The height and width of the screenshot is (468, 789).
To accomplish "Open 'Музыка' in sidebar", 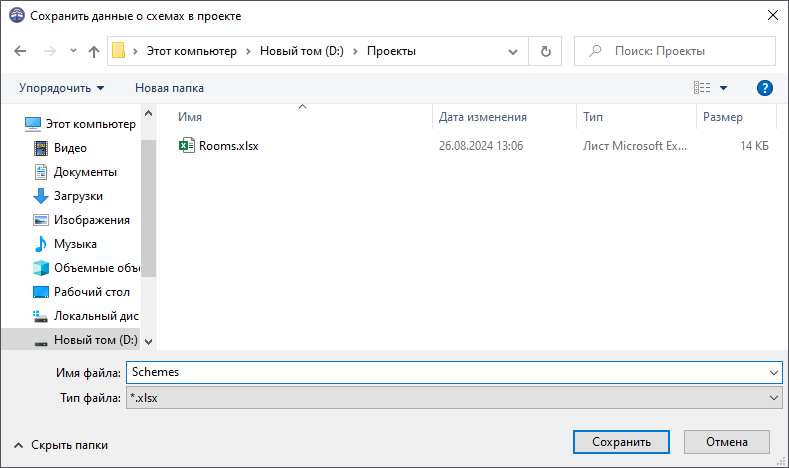I will pos(65,244).
